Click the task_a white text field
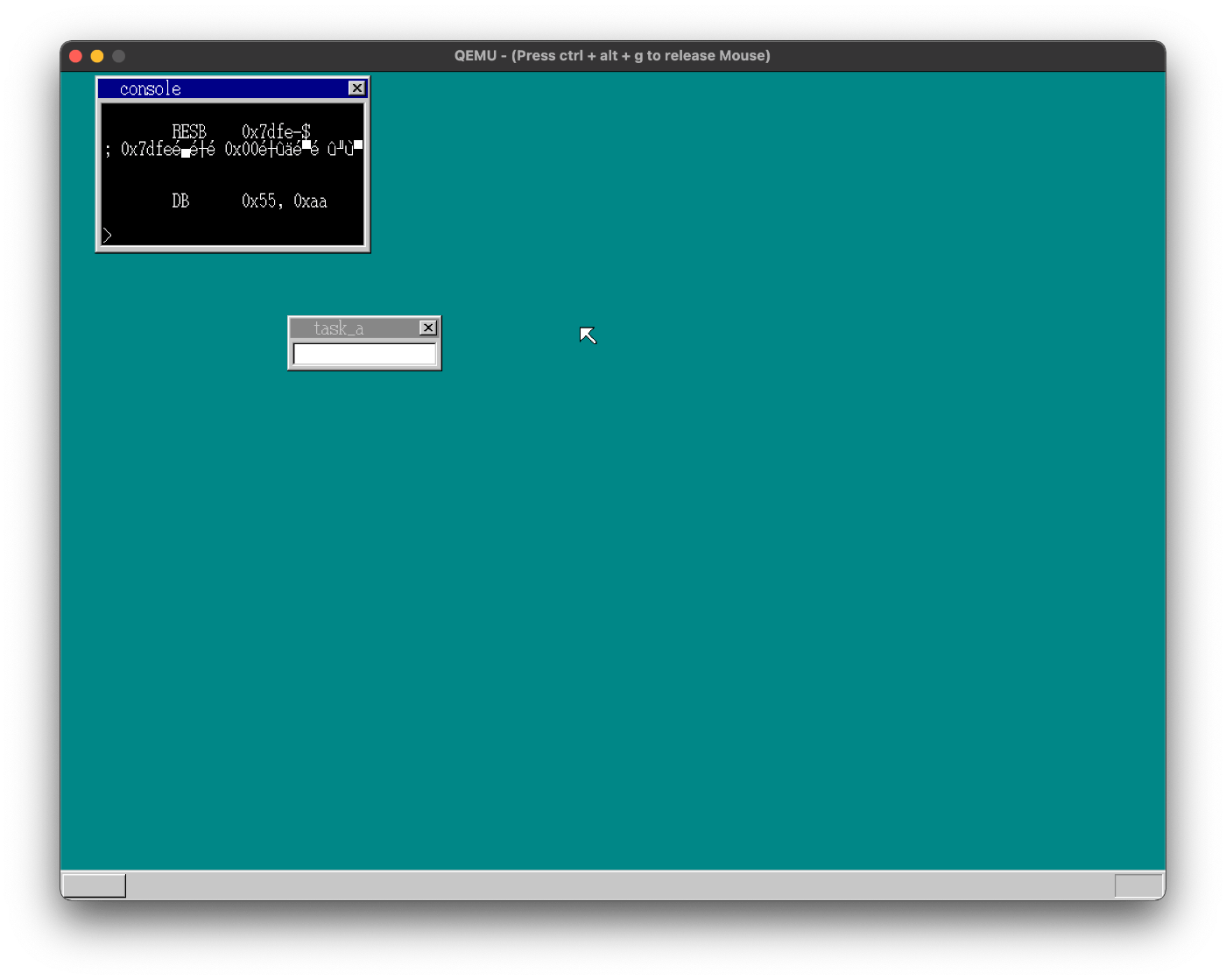Image resolution: width=1226 pixels, height=980 pixels. (364, 354)
